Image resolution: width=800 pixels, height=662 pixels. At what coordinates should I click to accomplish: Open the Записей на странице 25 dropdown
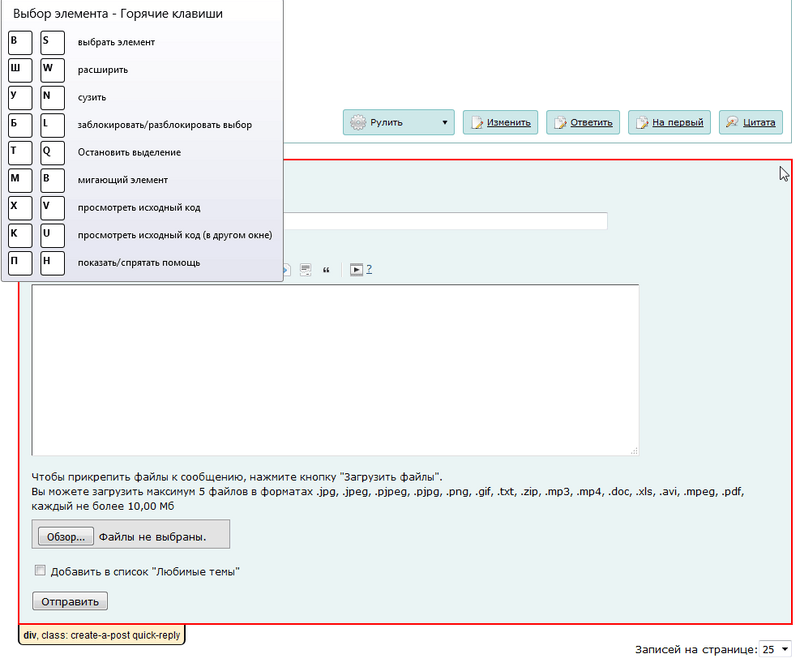click(x=775, y=649)
